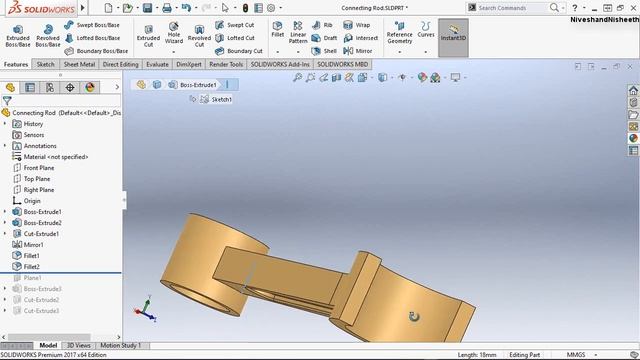Open the SOLIDWORKS menu flyout arrow
Image resolution: width=640 pixels, height=360 pixels.
click(x=83, y=8)
